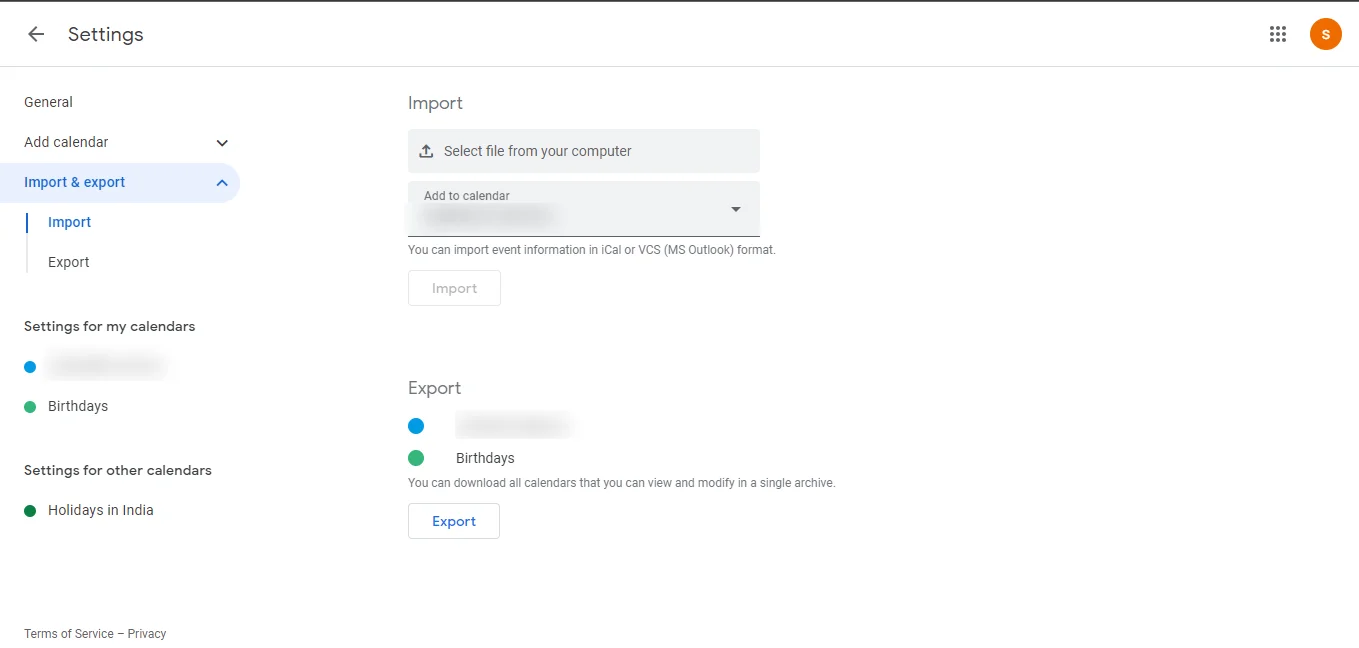Click the Settings for other calendars heading
Image resolution: width=1359 pixels, height=648 pixels.
pos(118,470)
